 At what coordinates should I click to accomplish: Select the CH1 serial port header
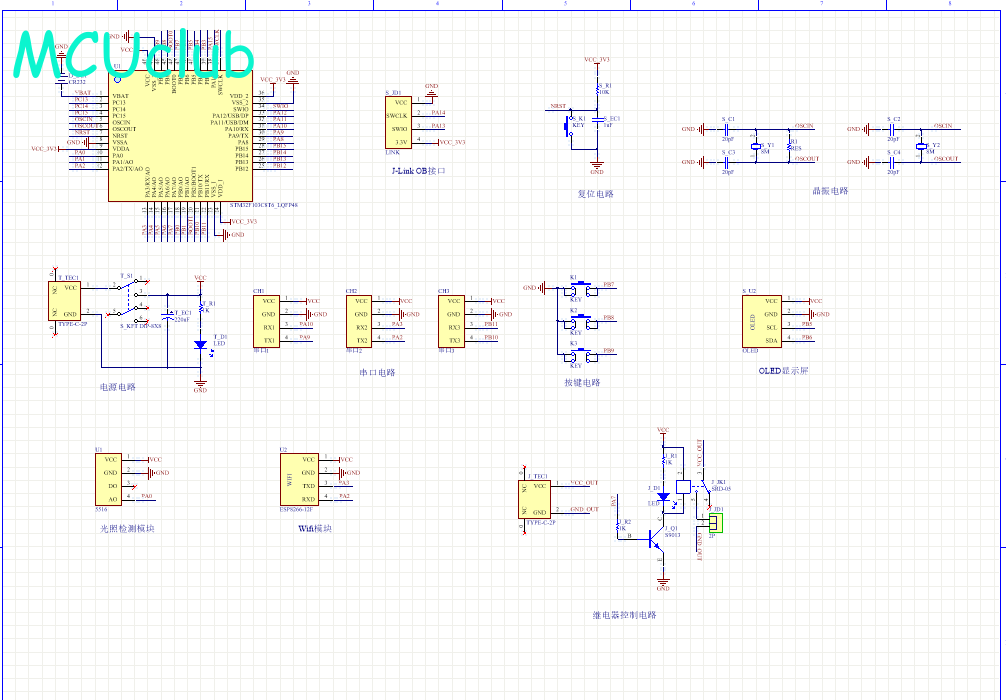(268, 320)
